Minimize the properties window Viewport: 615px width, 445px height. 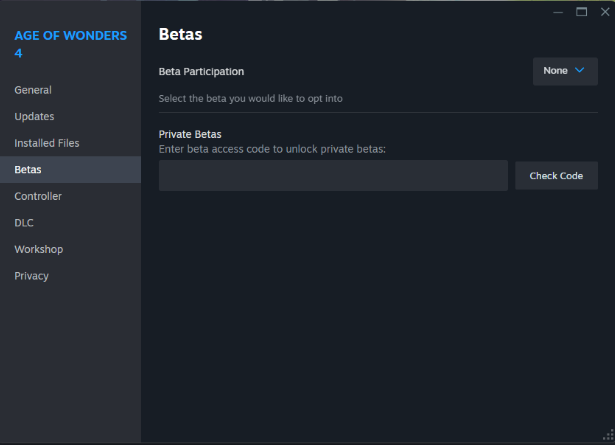click(x=558, y=12)
